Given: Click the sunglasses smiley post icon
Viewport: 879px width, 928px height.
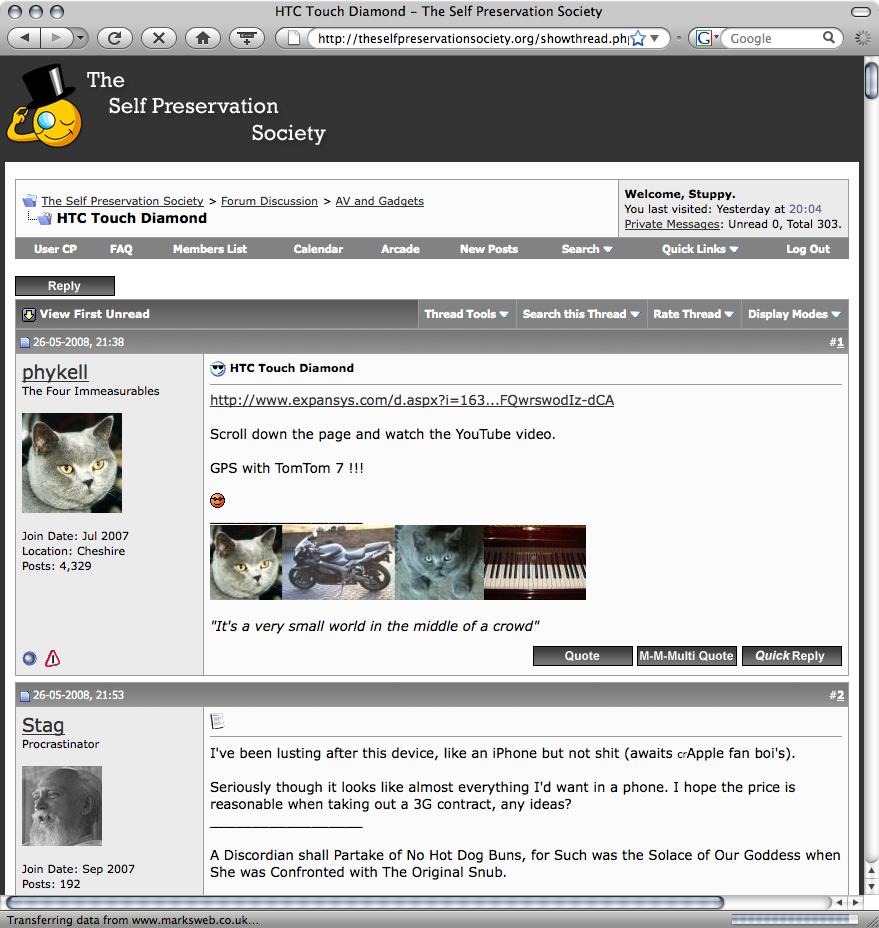Looking at the screenshot, I should (218, 369).
